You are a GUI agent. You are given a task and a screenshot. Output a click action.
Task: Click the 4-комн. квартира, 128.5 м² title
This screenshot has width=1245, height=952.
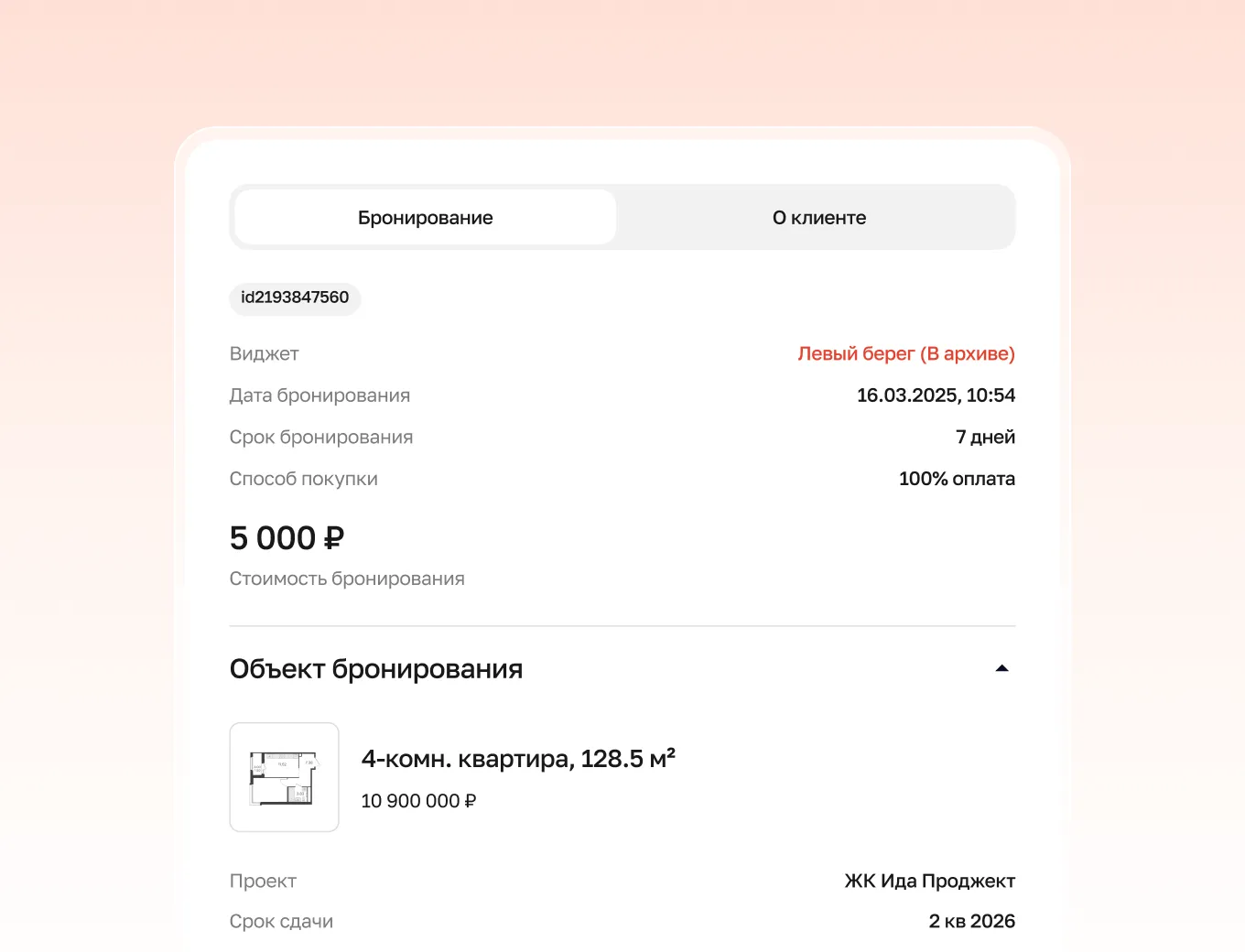[x=518, y=758]
